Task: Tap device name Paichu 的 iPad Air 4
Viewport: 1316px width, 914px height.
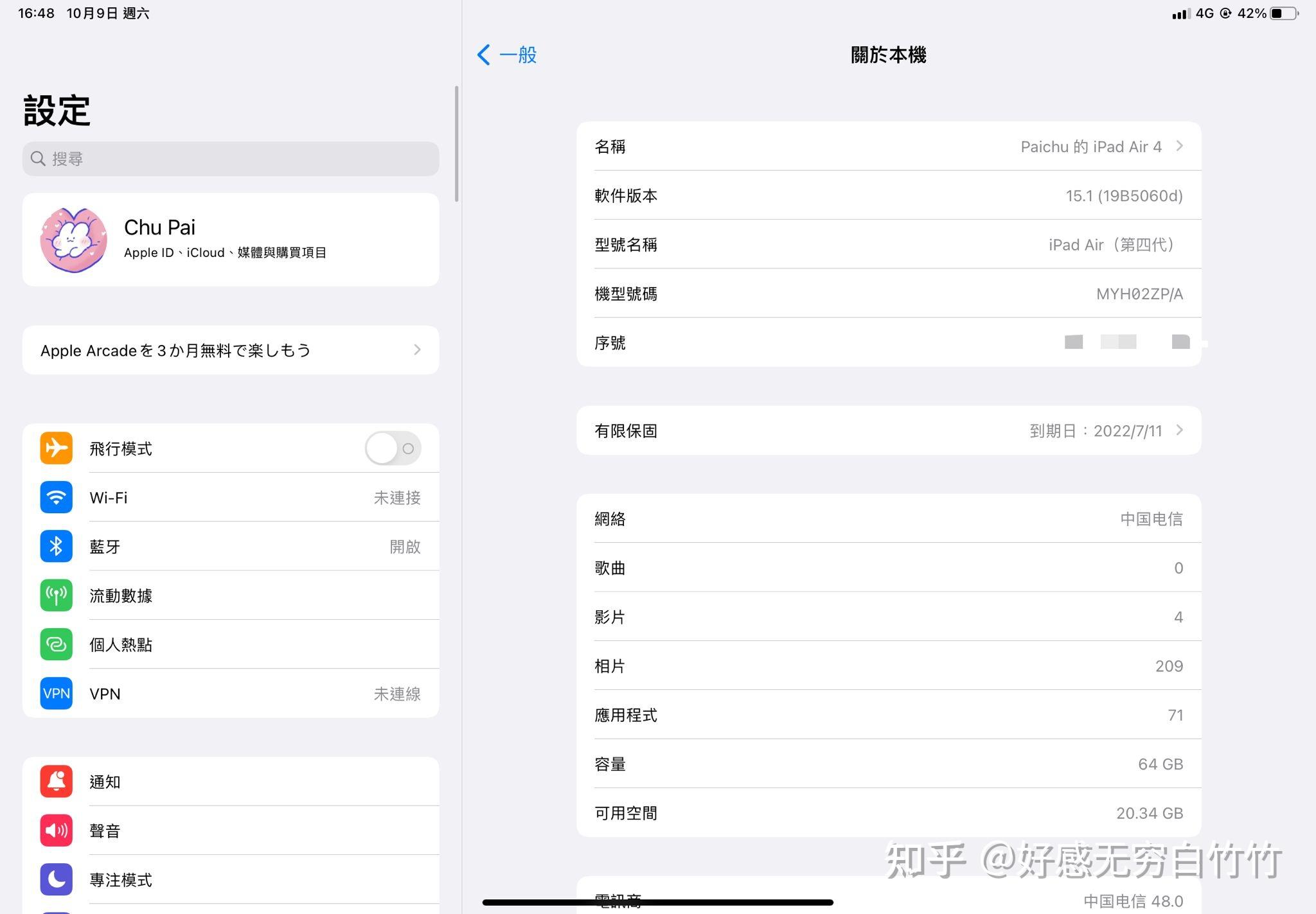Action: pyautogui.click(x=1091, y=146)
